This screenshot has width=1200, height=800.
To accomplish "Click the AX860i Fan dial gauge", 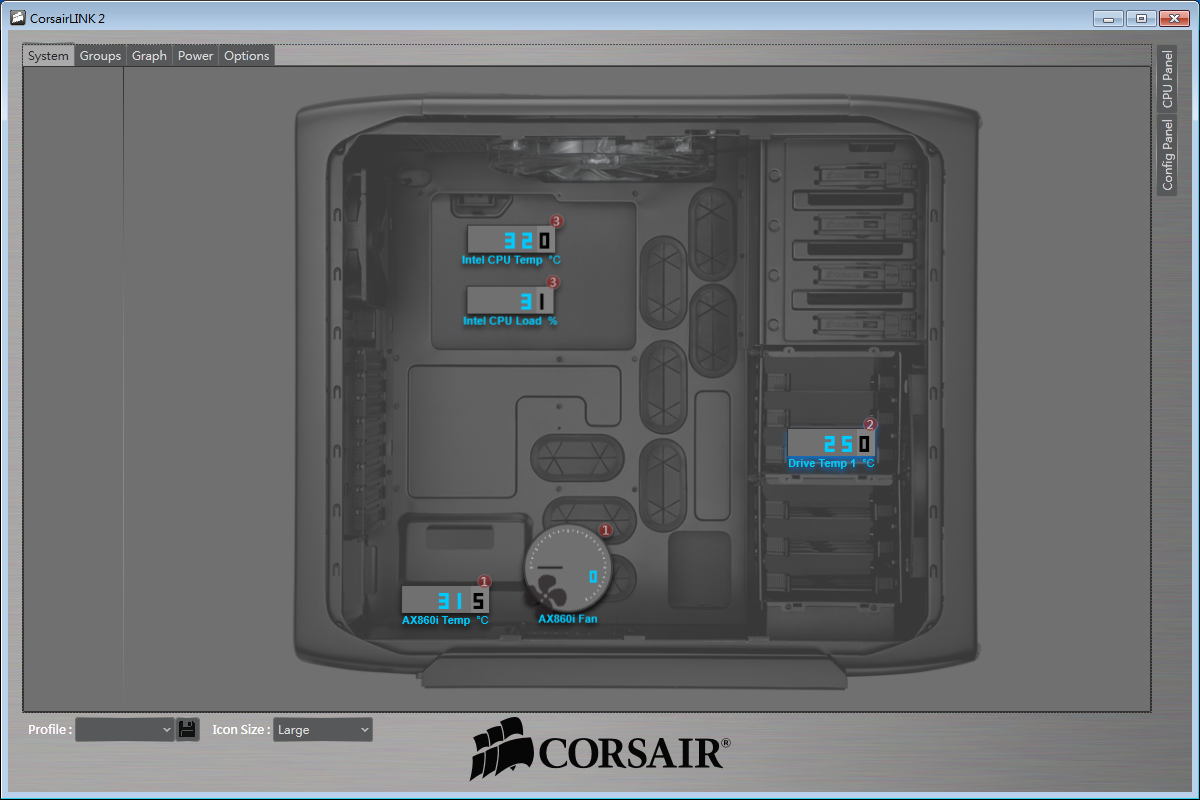I will (568, 568).
